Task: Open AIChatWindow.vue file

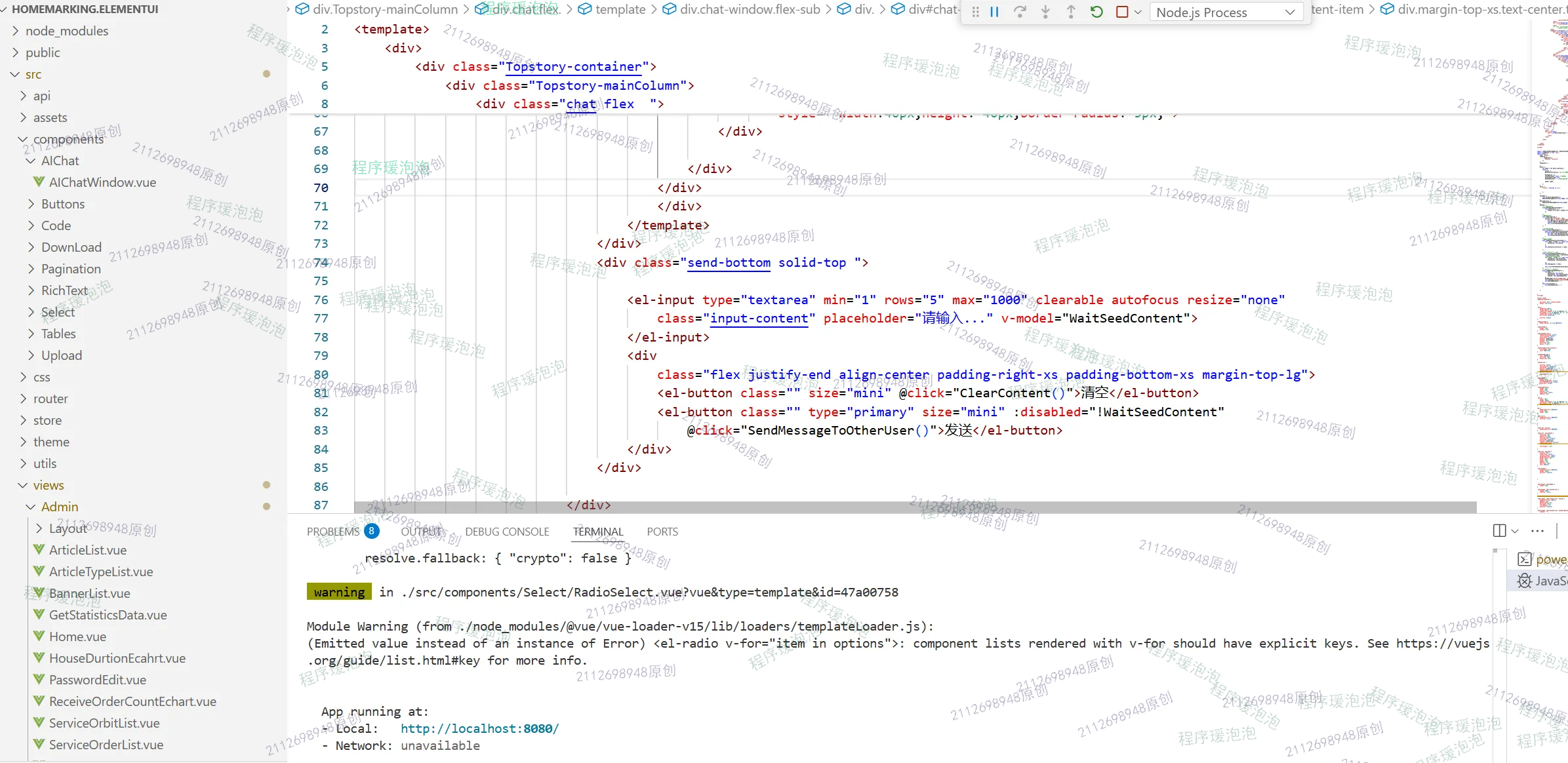Action: tap(102, 182)
